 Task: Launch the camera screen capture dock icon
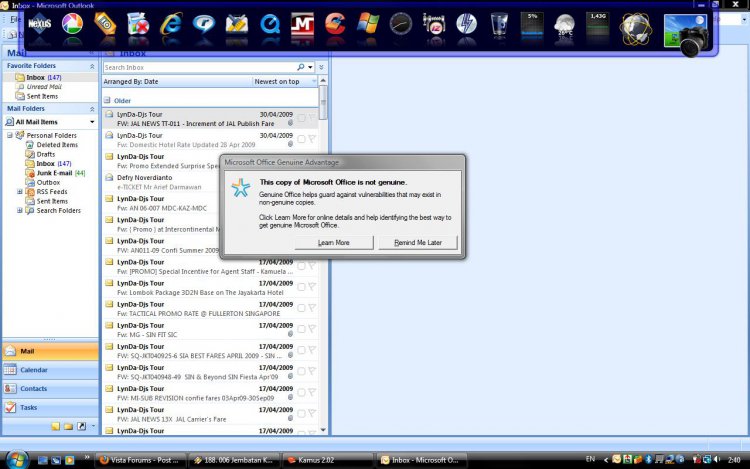coord(686,33)
